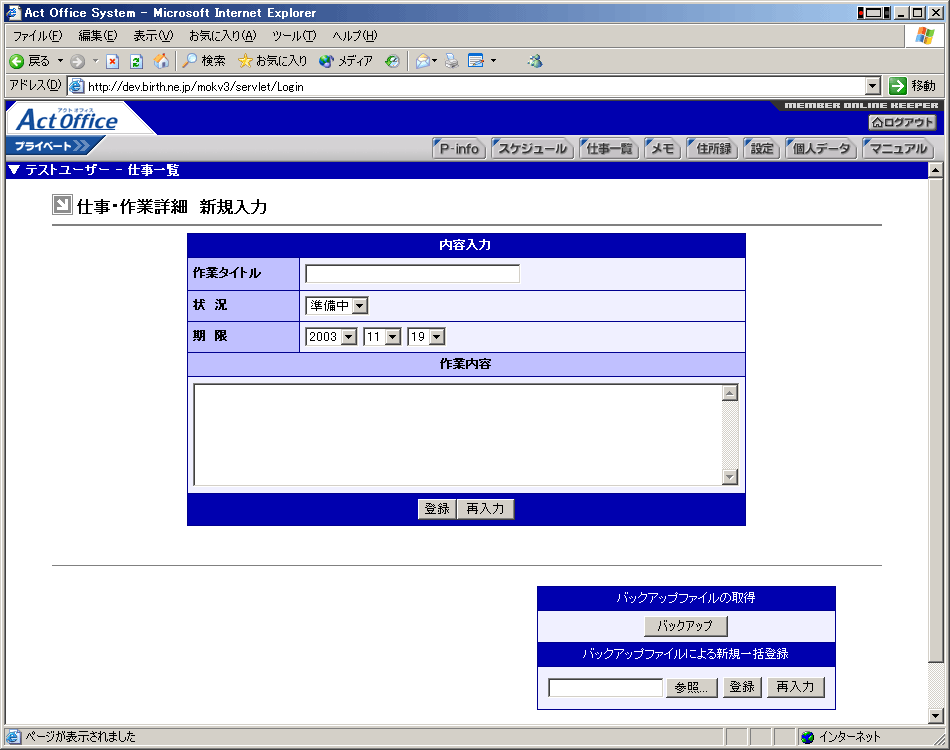The height and width of the screenshot is (750, 950).
Task: Switch to the メモ tab
Action: click(662, 148)
